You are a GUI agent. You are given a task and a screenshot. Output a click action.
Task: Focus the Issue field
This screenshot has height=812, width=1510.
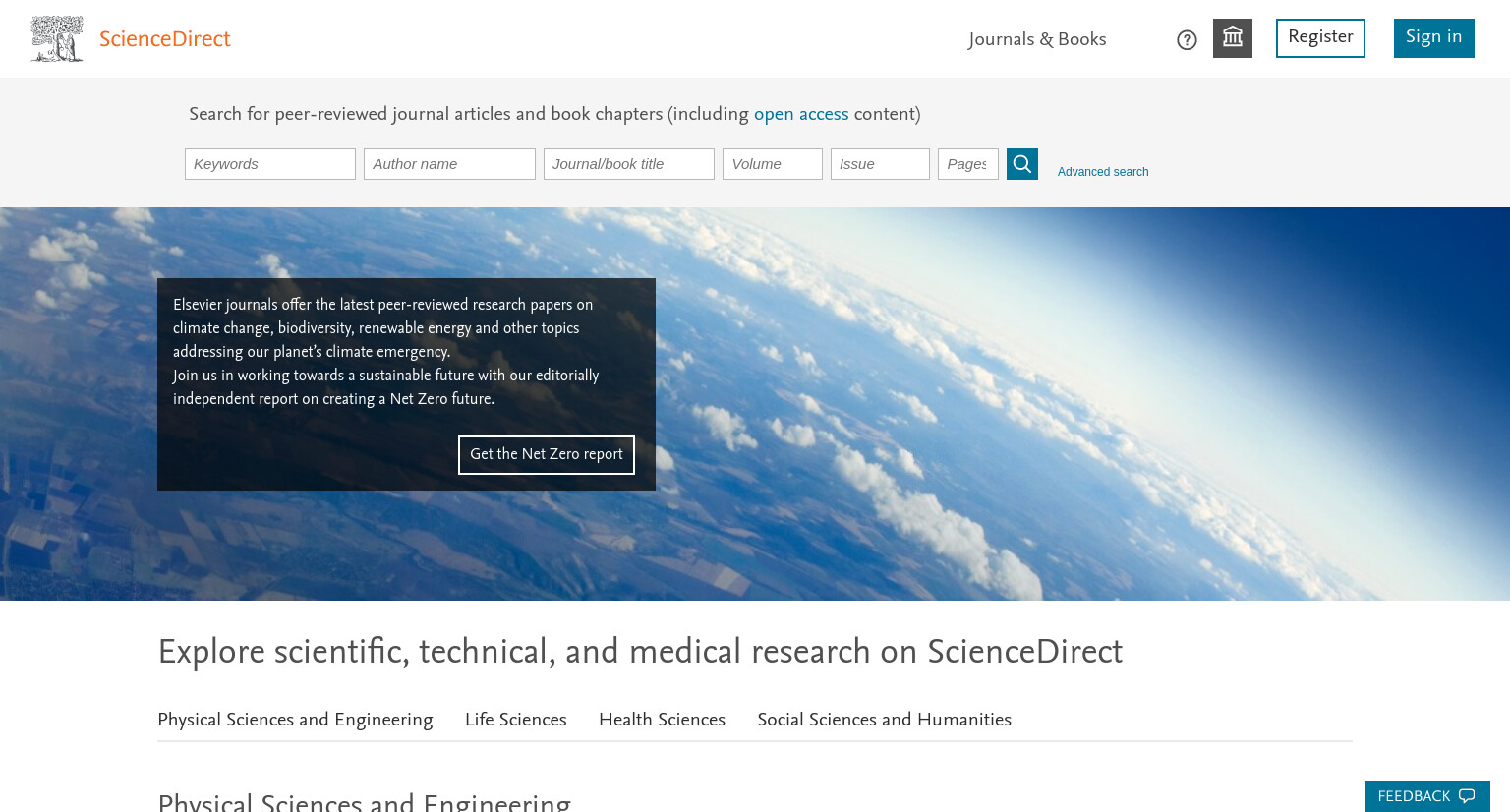(x=880, y=164)
